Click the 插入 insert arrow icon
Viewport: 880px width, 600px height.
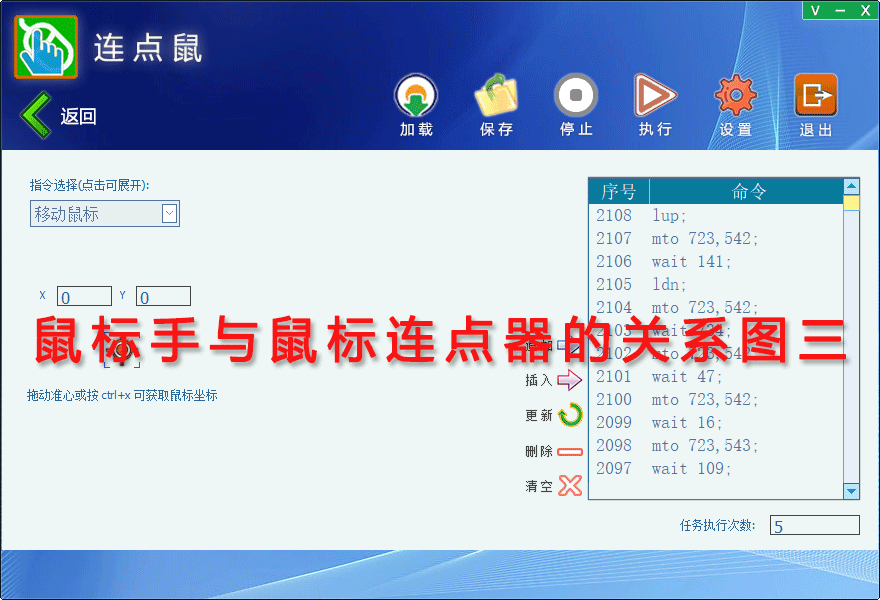[570, 380]
